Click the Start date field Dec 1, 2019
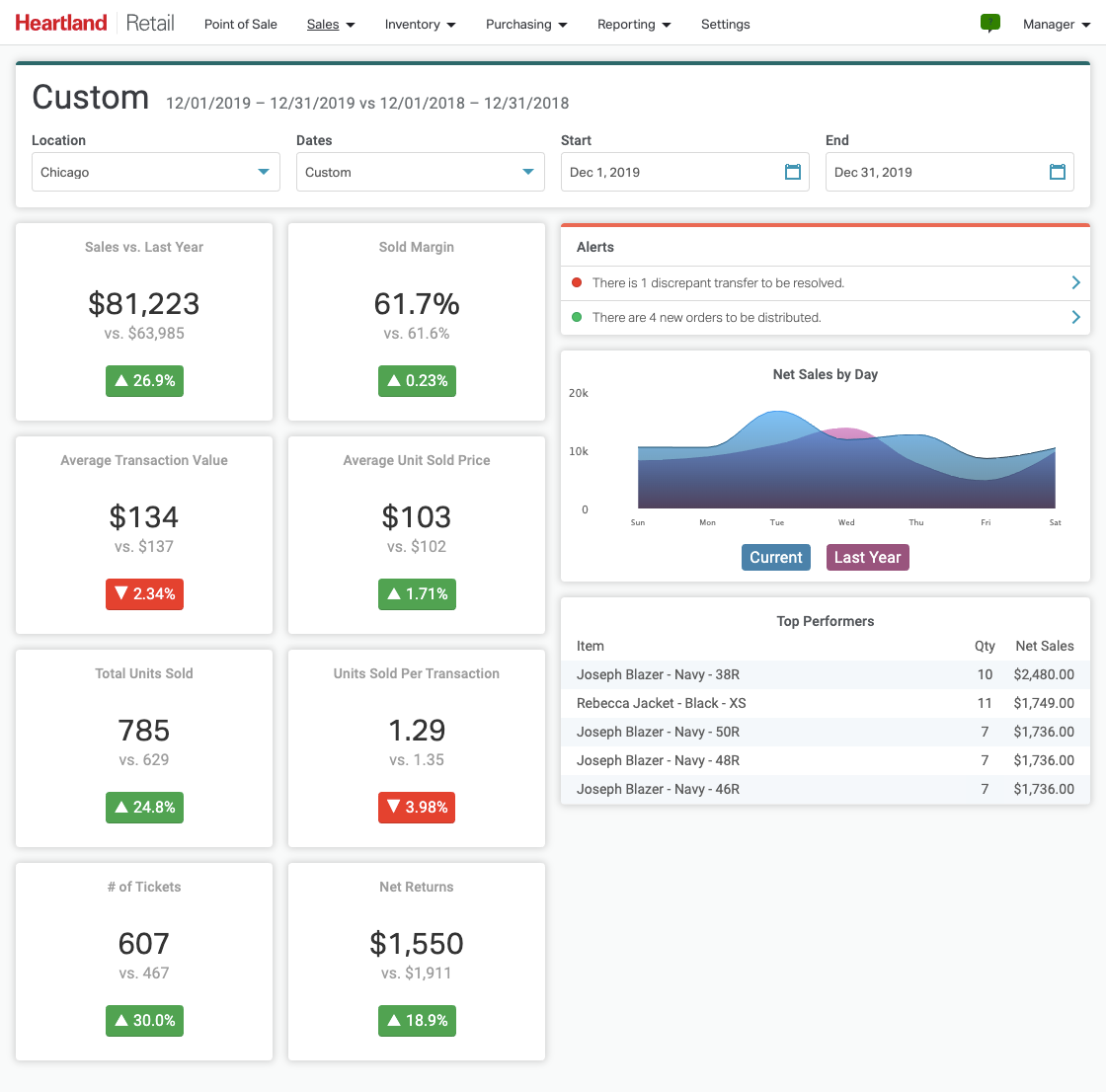 [671, 172]
